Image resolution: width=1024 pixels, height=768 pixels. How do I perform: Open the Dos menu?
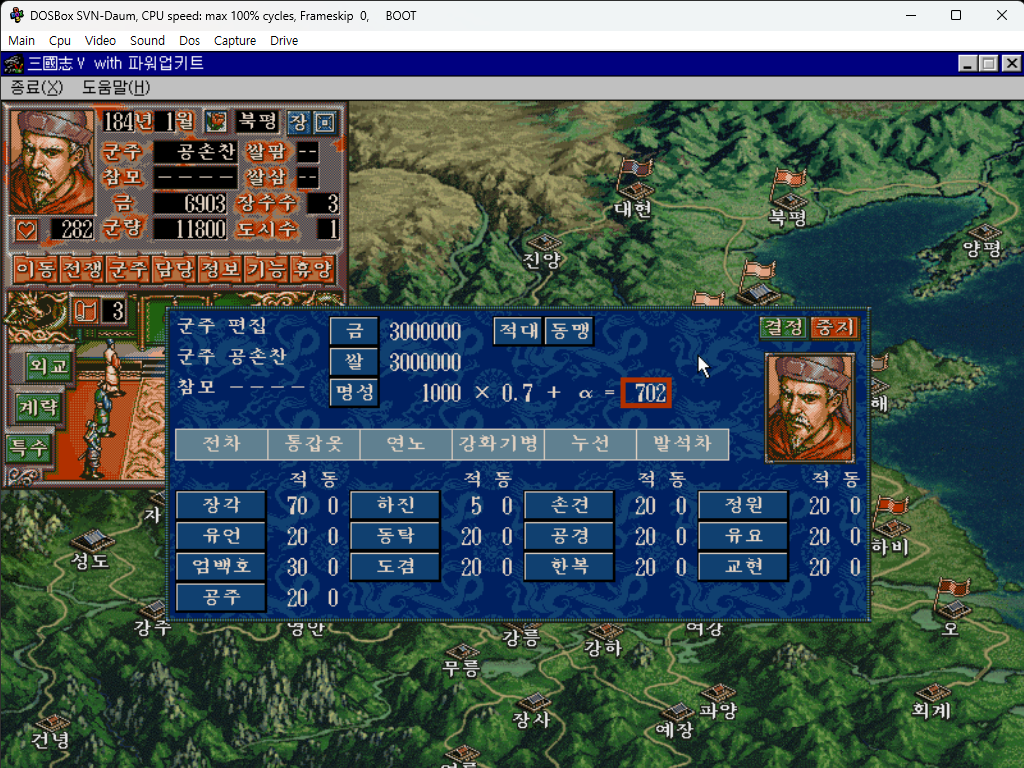189,40
